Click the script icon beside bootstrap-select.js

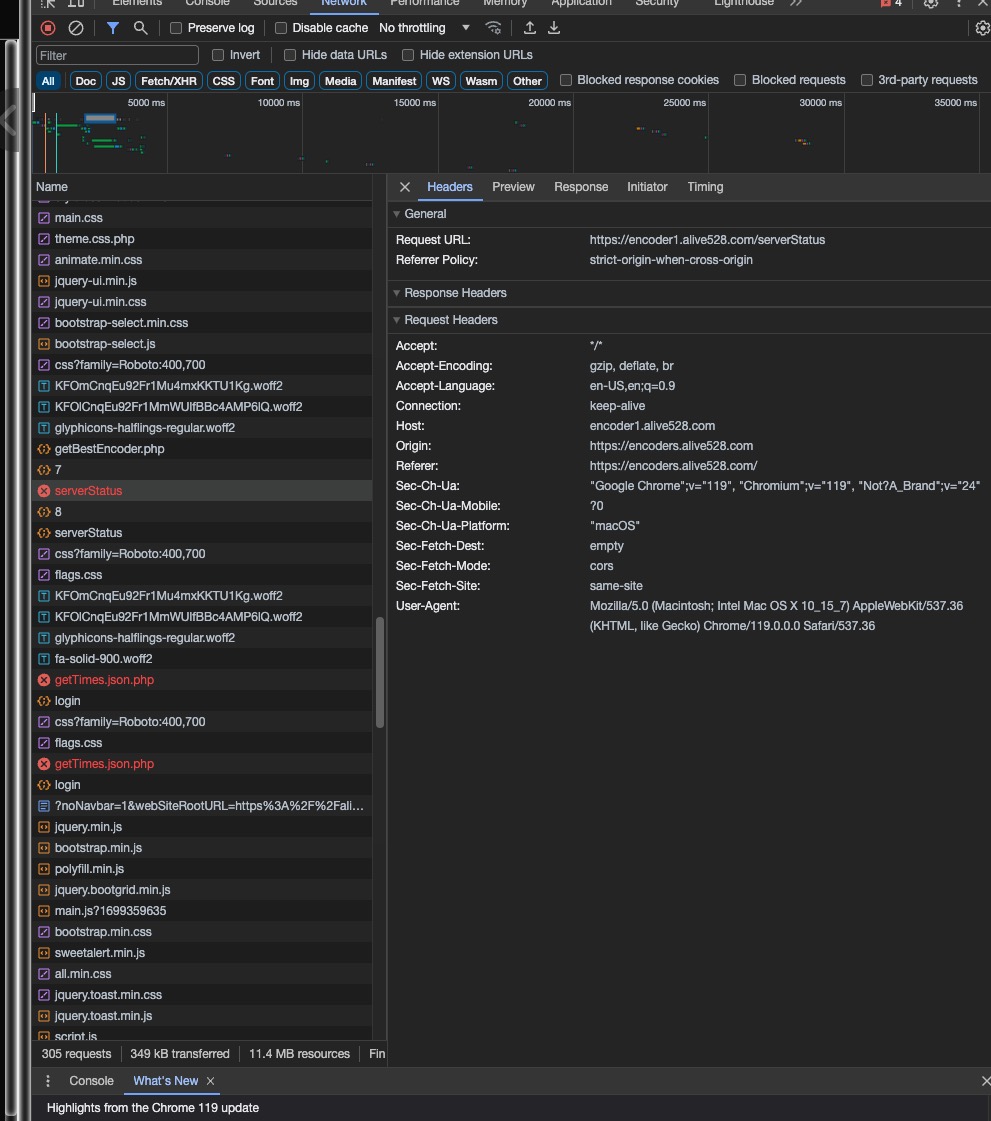[44, 344]
